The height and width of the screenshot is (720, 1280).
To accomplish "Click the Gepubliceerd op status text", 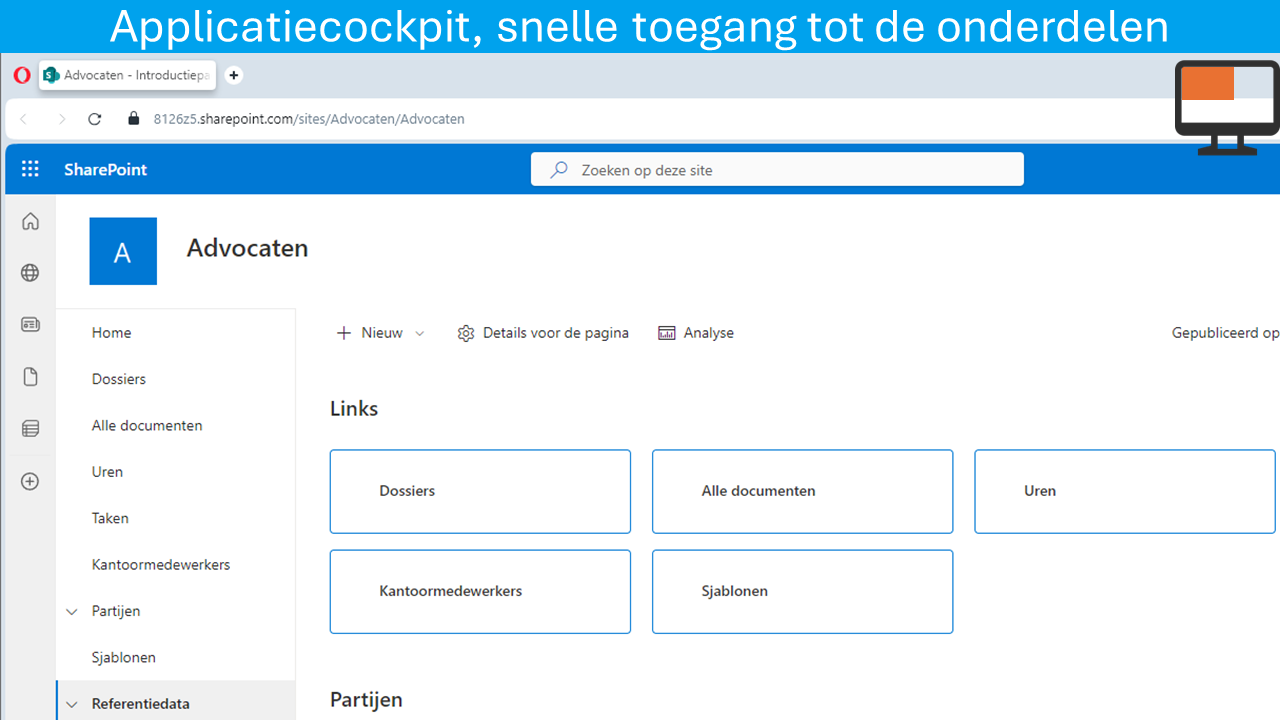I will (1225, 333).
